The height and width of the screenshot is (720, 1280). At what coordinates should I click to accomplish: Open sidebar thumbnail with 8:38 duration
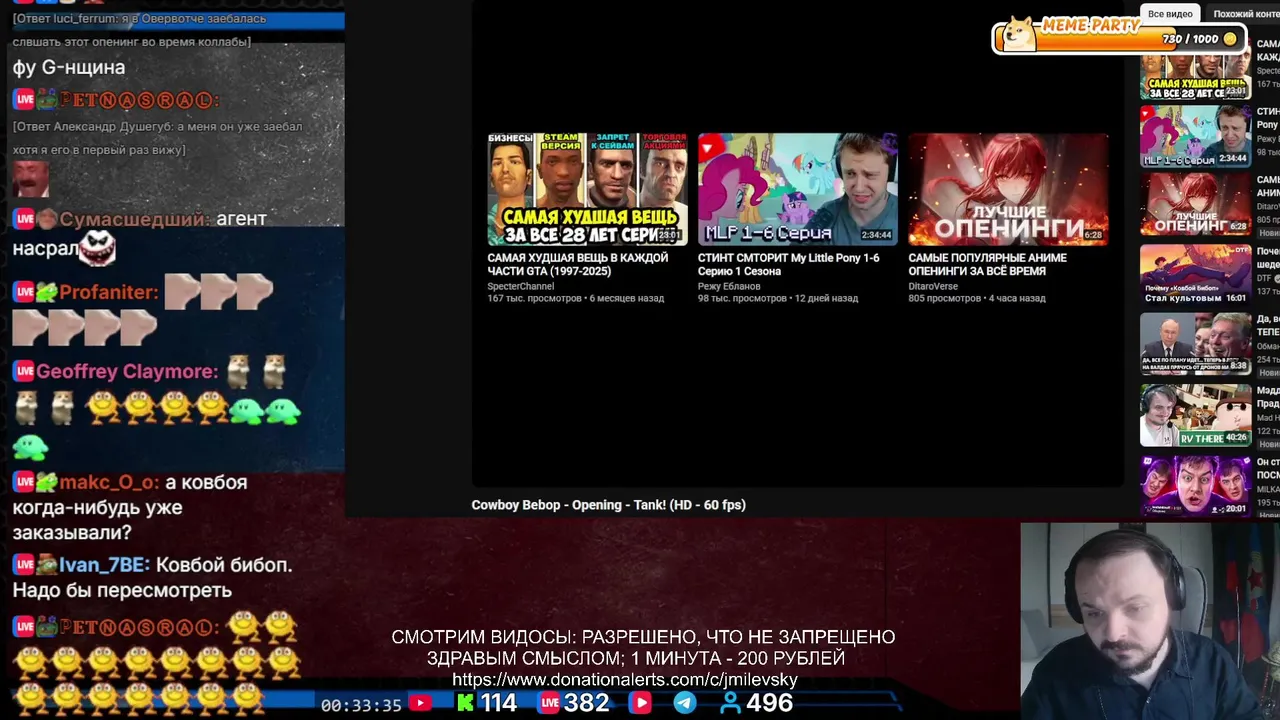[x=1195, y=344]
